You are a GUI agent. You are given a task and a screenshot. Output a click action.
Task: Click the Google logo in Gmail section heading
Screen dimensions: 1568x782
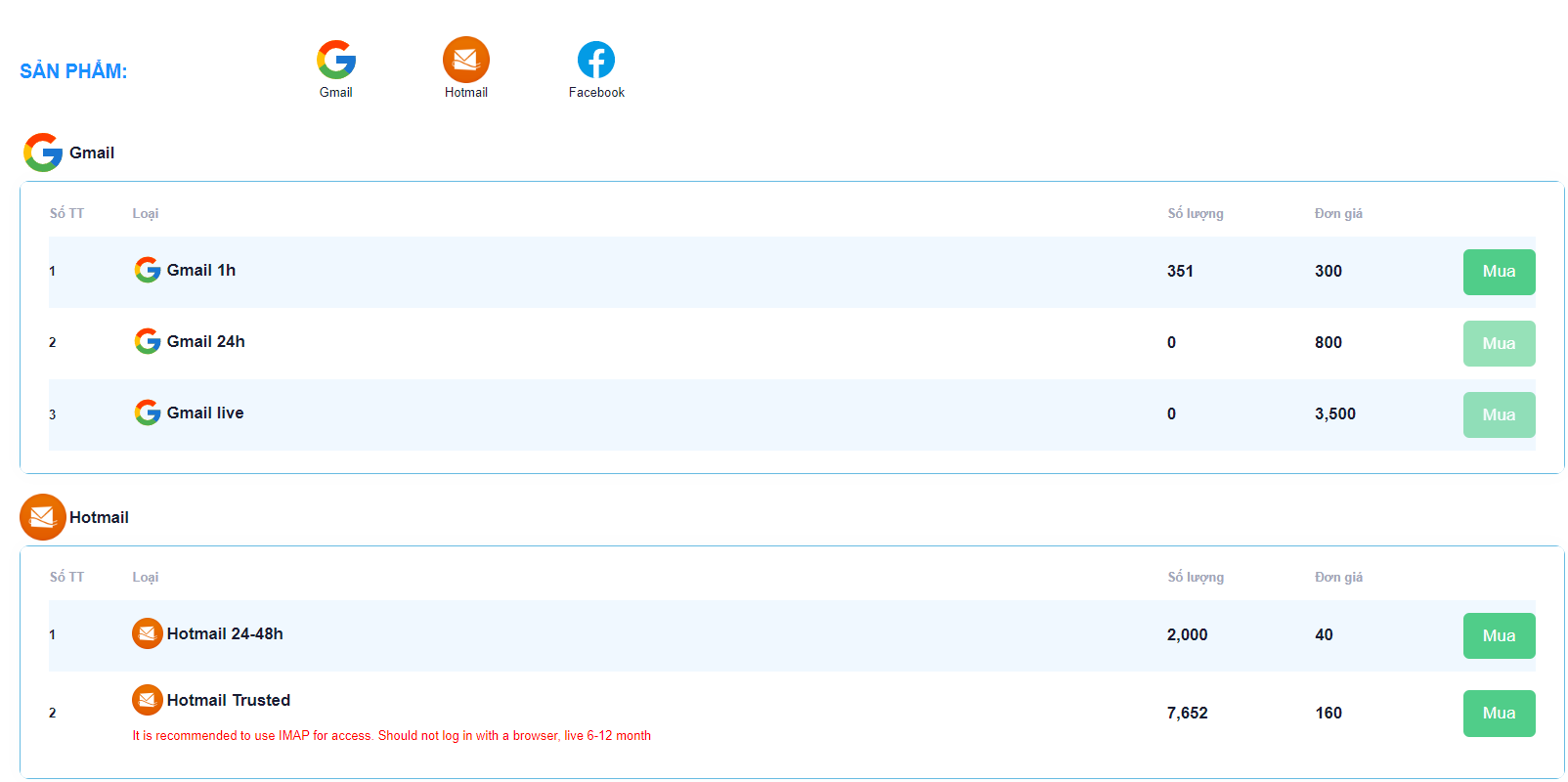[43, 152]
